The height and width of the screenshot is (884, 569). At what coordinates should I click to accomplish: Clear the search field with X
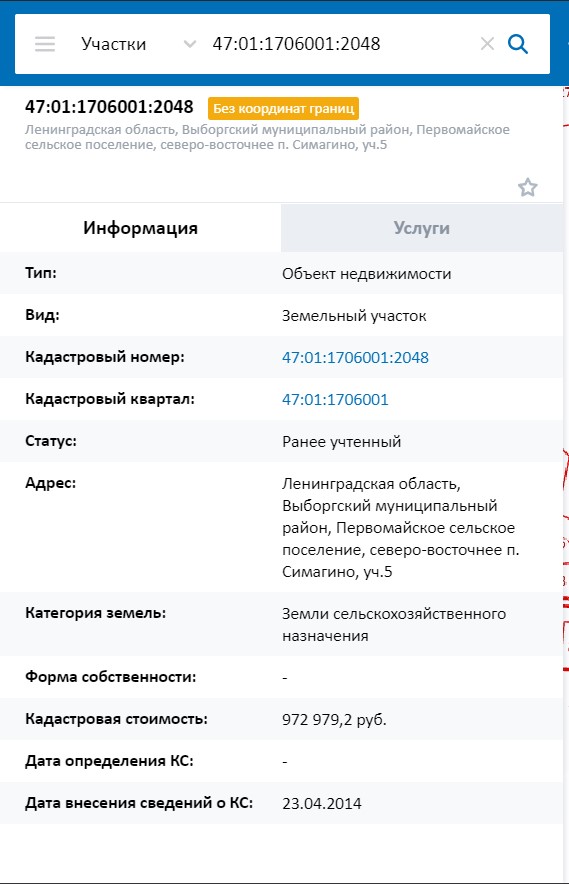tap(487, 43)
